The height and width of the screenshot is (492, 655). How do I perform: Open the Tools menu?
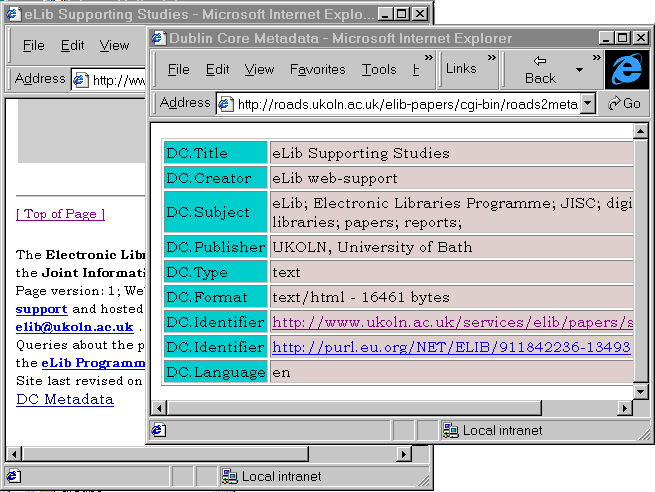[x=378, y=69]
